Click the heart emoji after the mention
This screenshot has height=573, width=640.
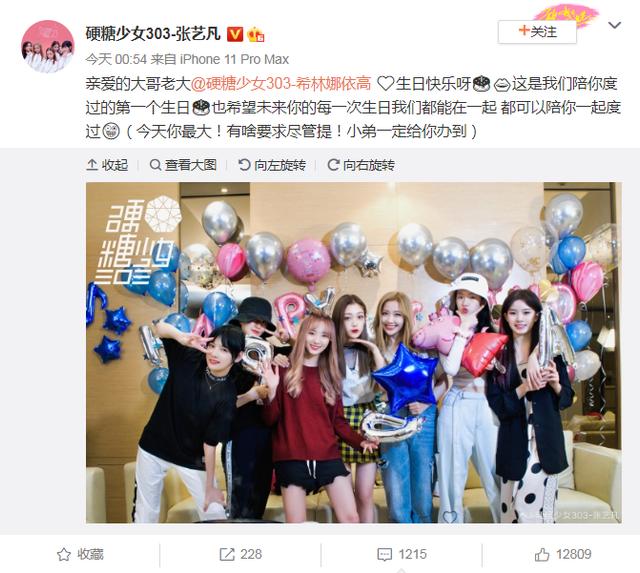click(384, 84)
